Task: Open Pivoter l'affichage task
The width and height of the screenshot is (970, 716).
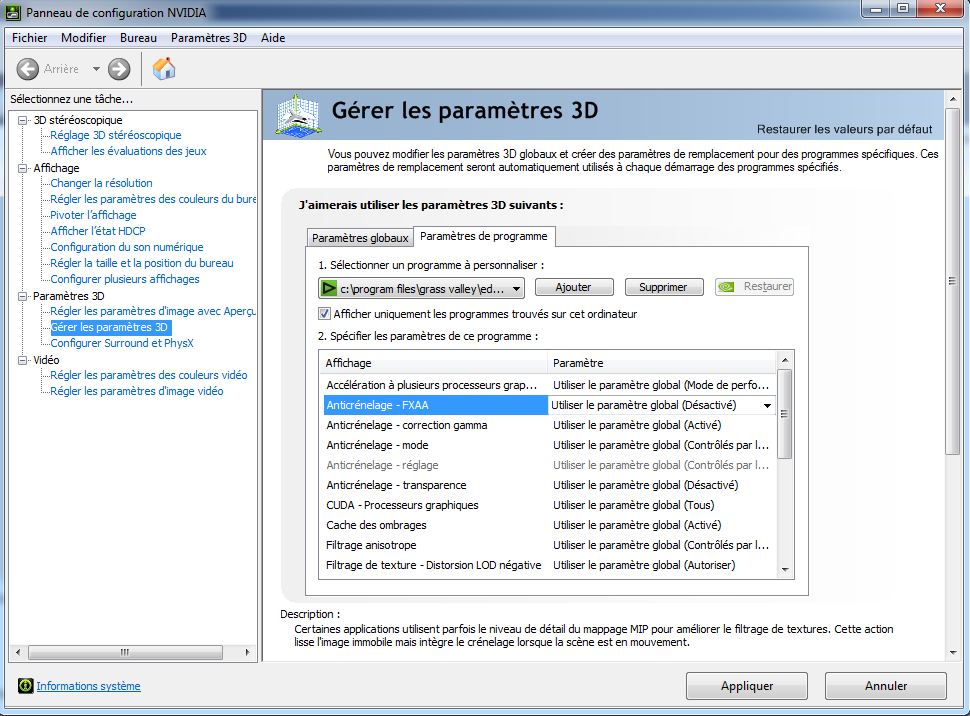Action: (x=93, y=215)
